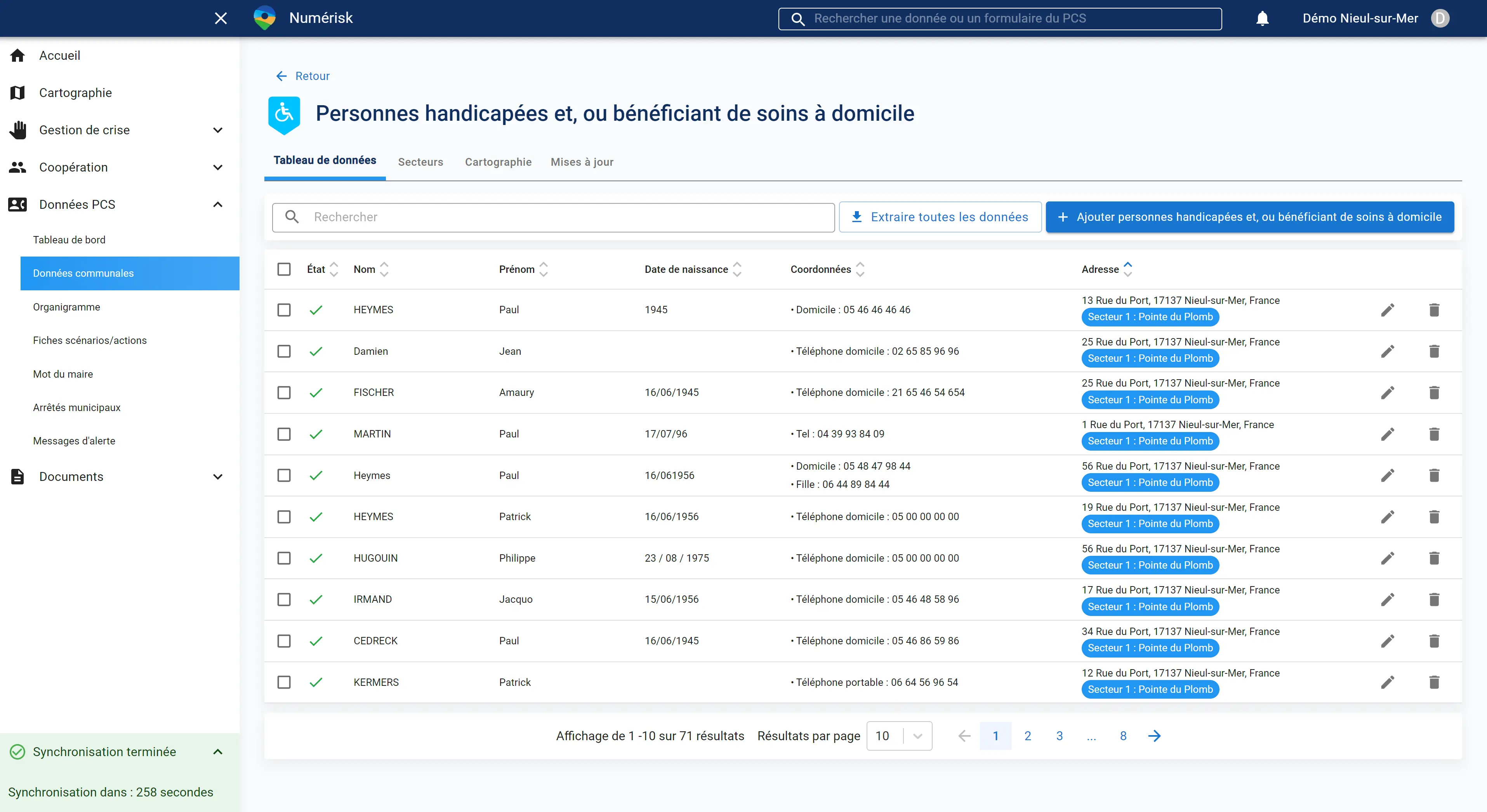Click the Retour link

(x=302, y=76)
